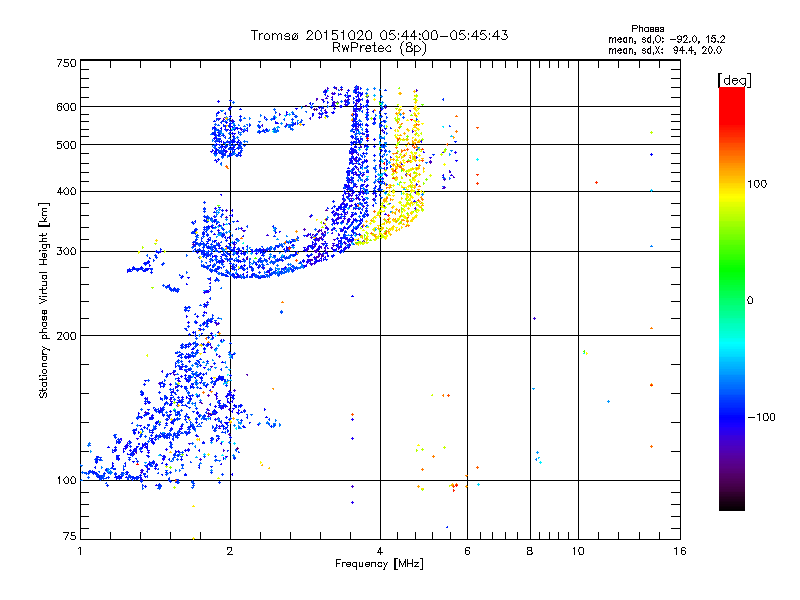Click the 'Stationary phase Virtual Height [km]' axis label

click(x=43, y=301)
